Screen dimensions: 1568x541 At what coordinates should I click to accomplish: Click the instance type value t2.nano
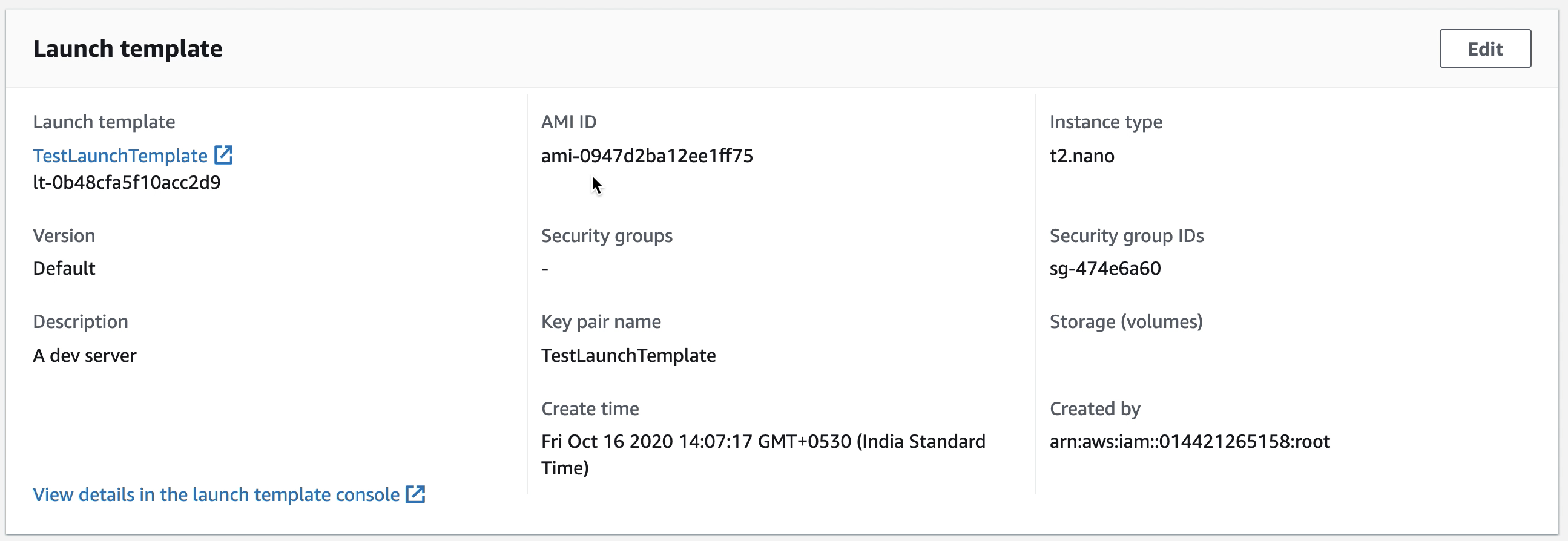click(x=1082, y=156)
